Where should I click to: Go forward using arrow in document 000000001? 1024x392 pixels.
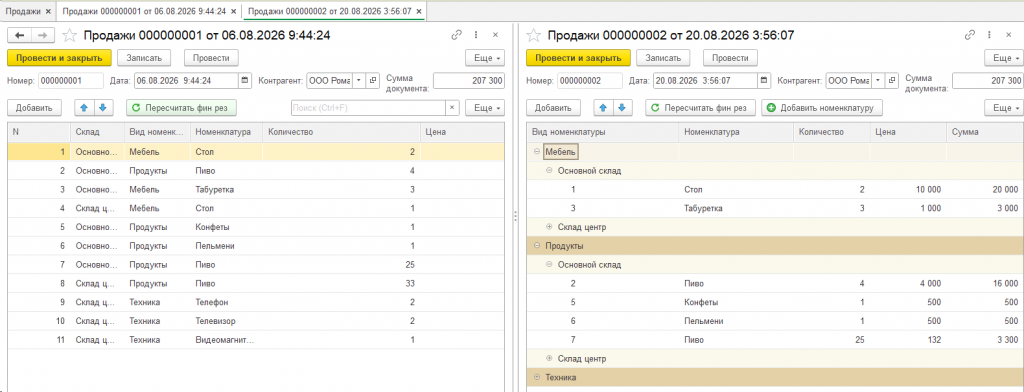pos(42,35)
